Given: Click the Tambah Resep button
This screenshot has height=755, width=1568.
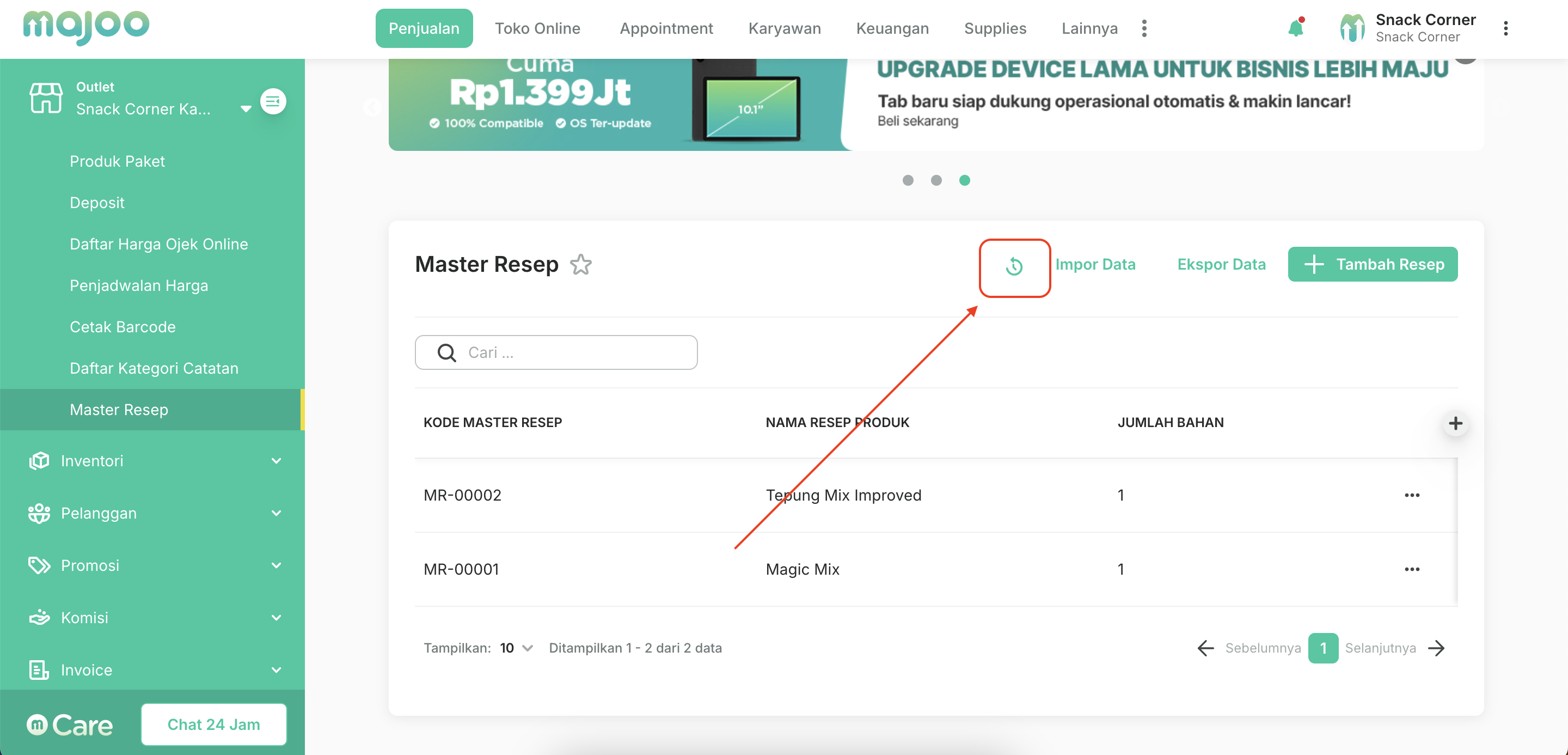Looking at the screenshot, I should click(x=1372, y=264).
